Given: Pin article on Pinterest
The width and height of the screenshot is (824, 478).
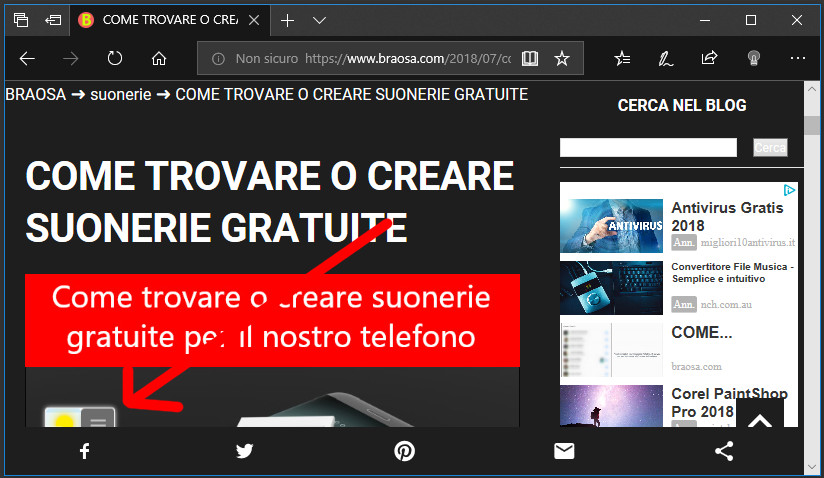Looking at the screenshot, I should pos(404,451).
